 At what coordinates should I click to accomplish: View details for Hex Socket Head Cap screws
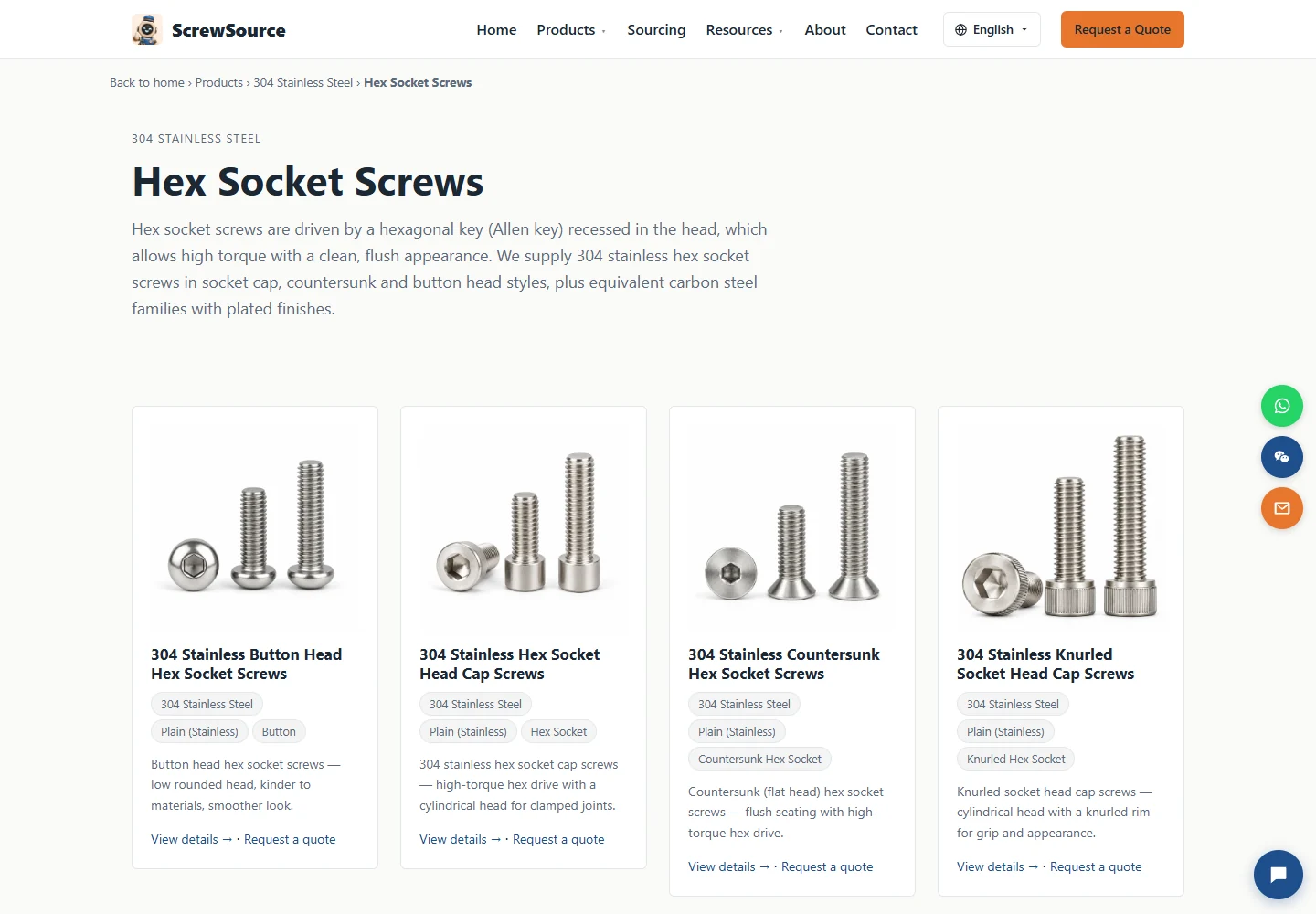(461, 839)
